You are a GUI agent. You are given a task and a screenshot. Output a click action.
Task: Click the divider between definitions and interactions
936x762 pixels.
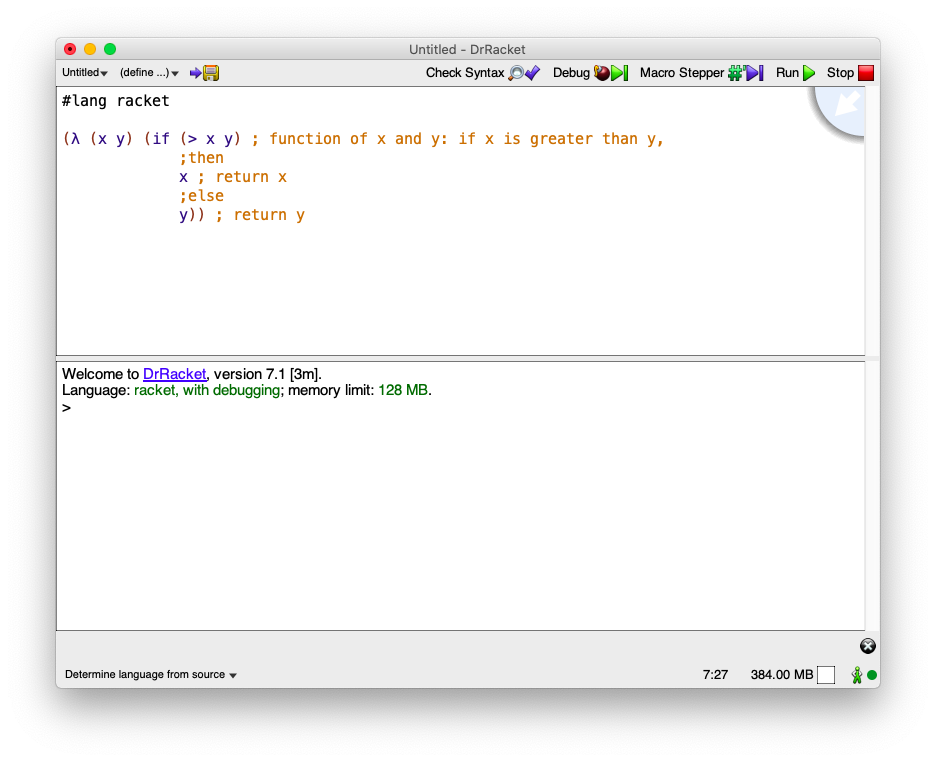click(x=460, y=358)
